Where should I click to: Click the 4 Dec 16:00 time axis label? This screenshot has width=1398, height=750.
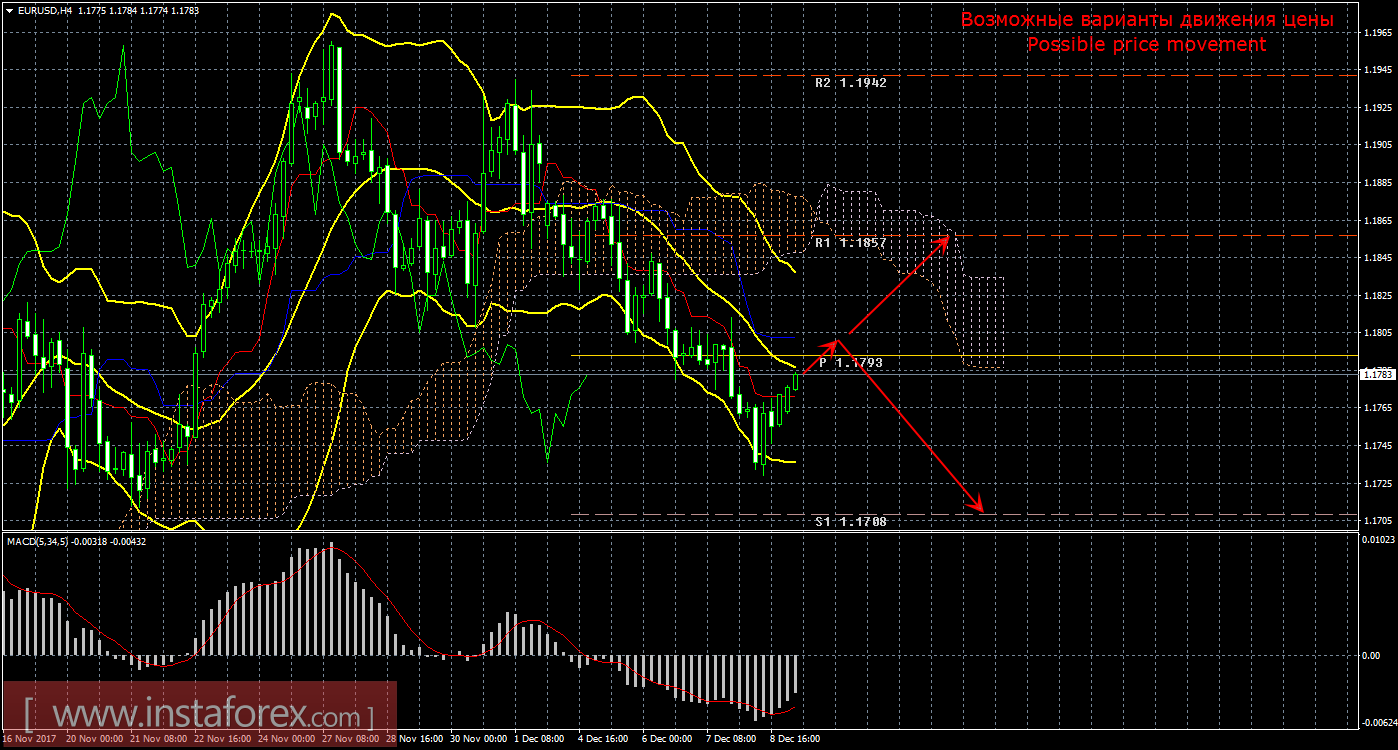tap(603, 739)
